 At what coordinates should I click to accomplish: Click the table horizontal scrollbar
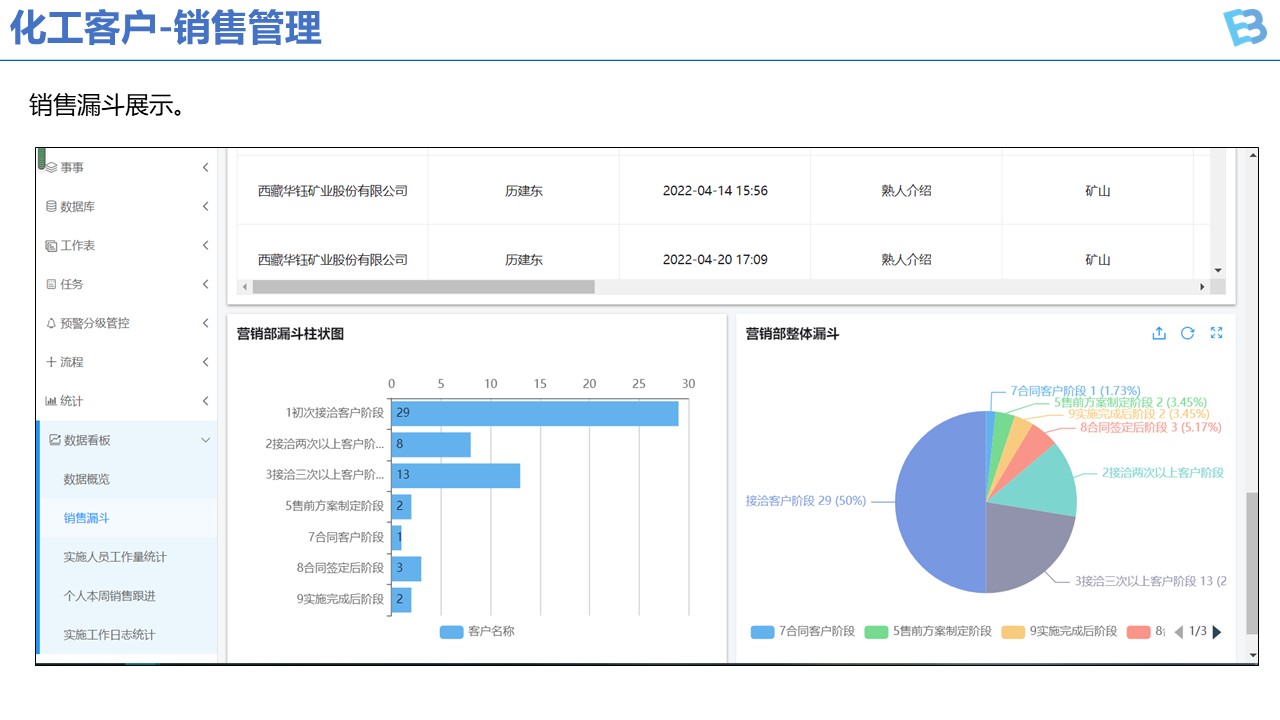pos(423,287)
